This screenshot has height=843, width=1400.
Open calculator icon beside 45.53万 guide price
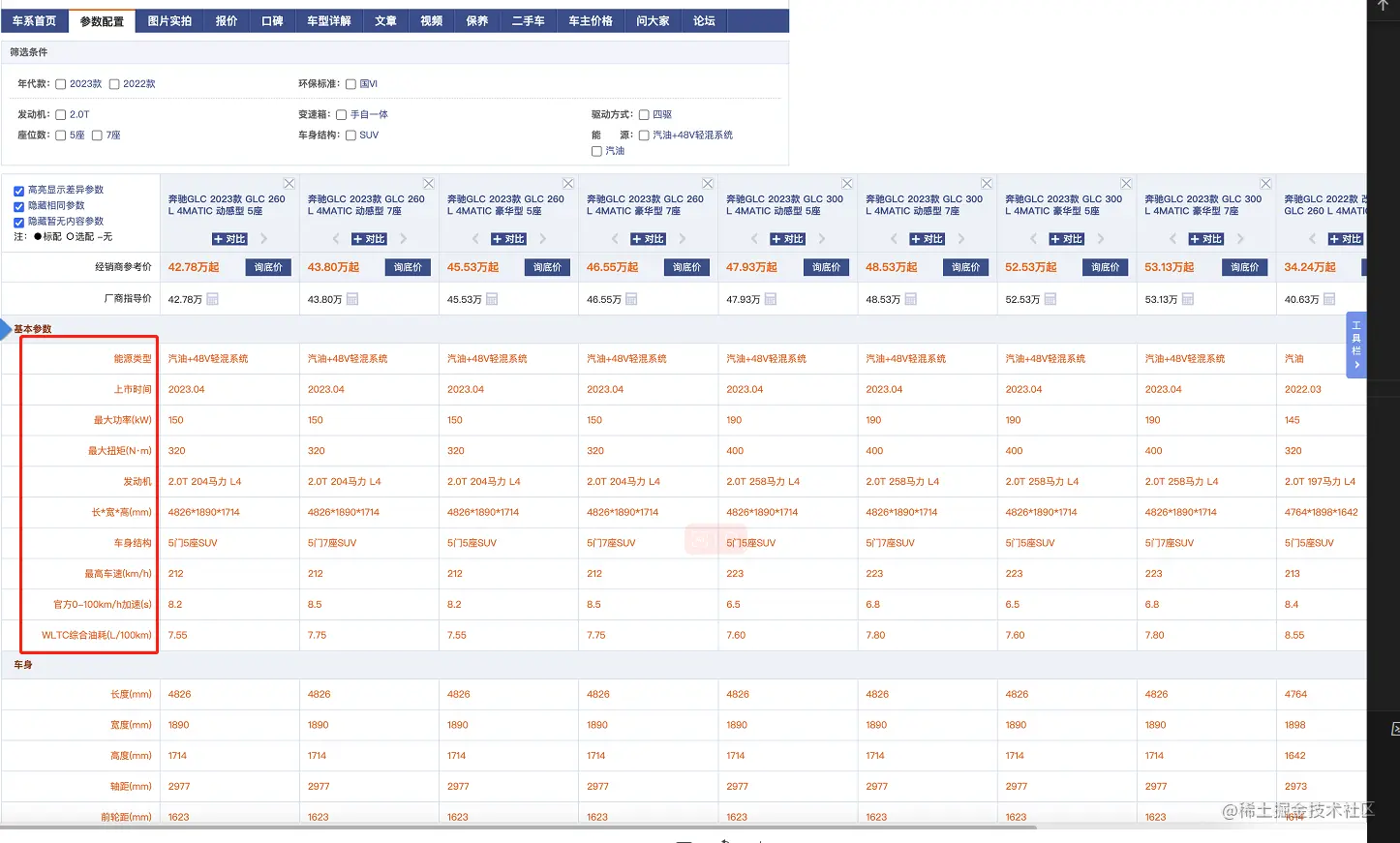pyautogui.click(x=492, y=299)
